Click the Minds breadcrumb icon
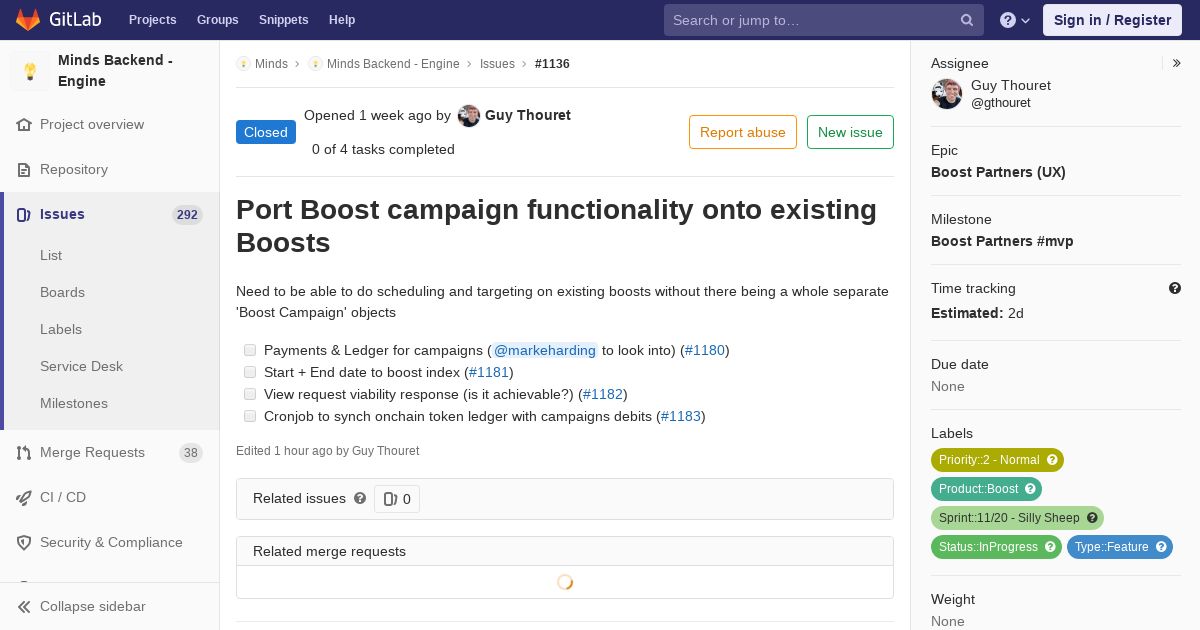1200x630 pixels. 243,64
